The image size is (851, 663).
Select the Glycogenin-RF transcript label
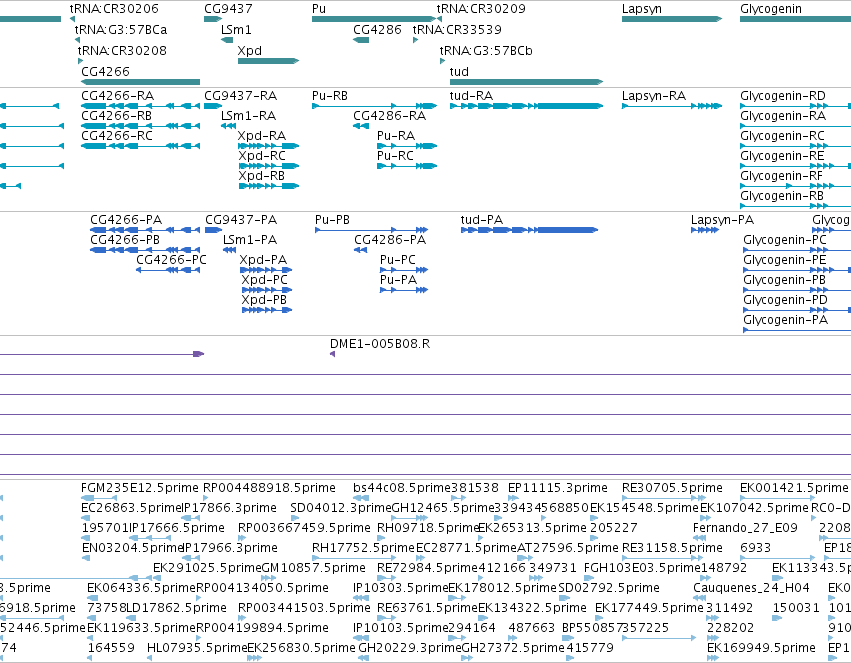[782, 176]
